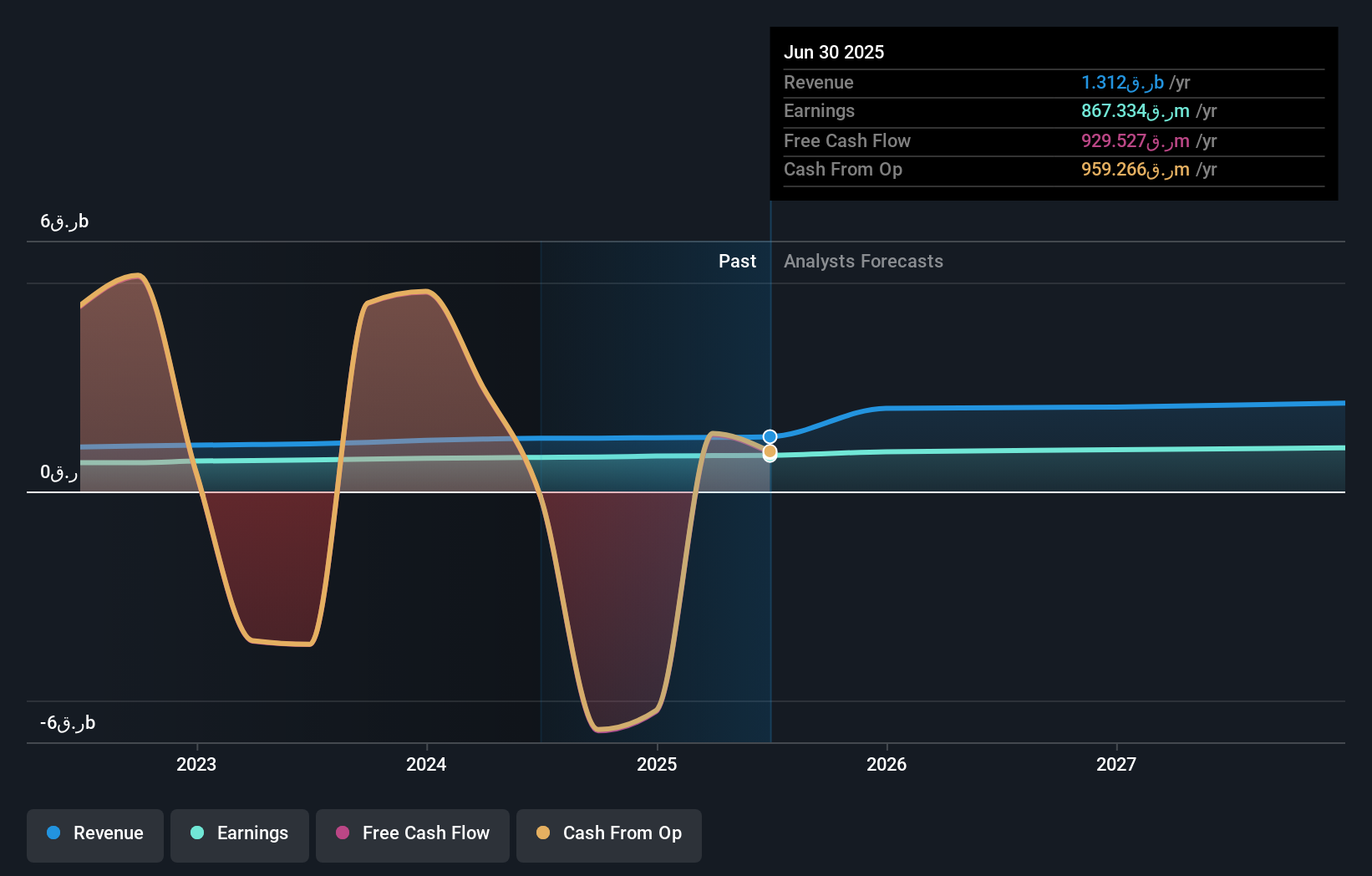Toggle the Cash From Op legend button

(x=609, y=835)
